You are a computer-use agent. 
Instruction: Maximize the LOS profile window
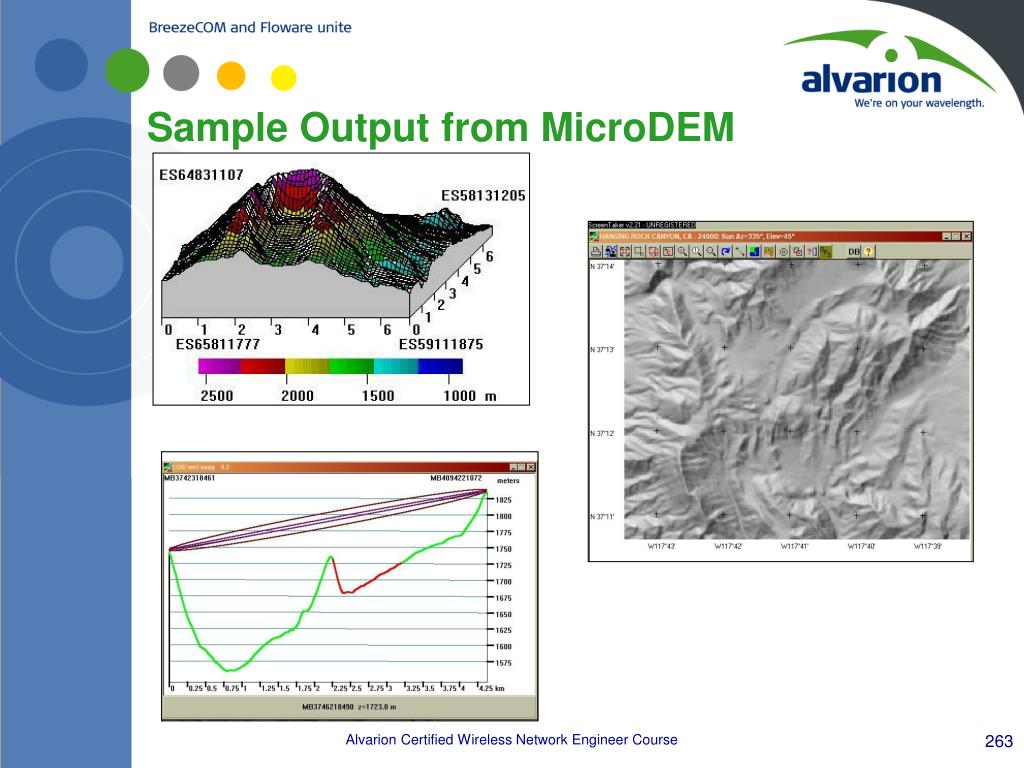[522, 467]
